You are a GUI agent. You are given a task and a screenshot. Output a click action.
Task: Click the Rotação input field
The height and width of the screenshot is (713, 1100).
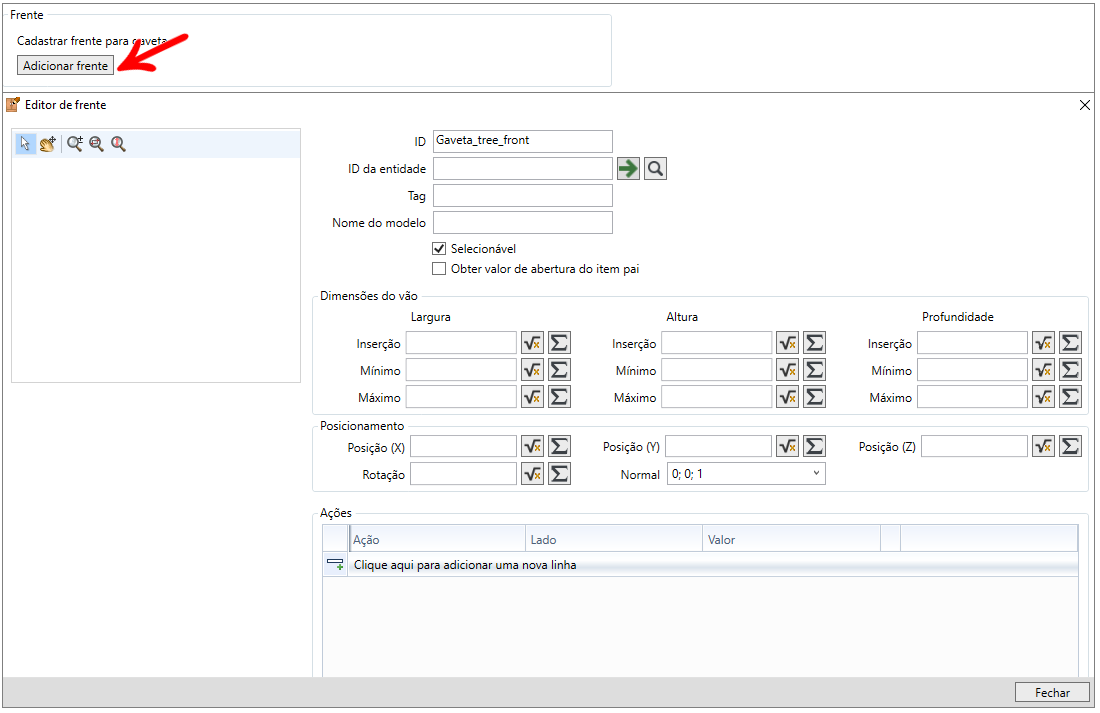point(463,474)
